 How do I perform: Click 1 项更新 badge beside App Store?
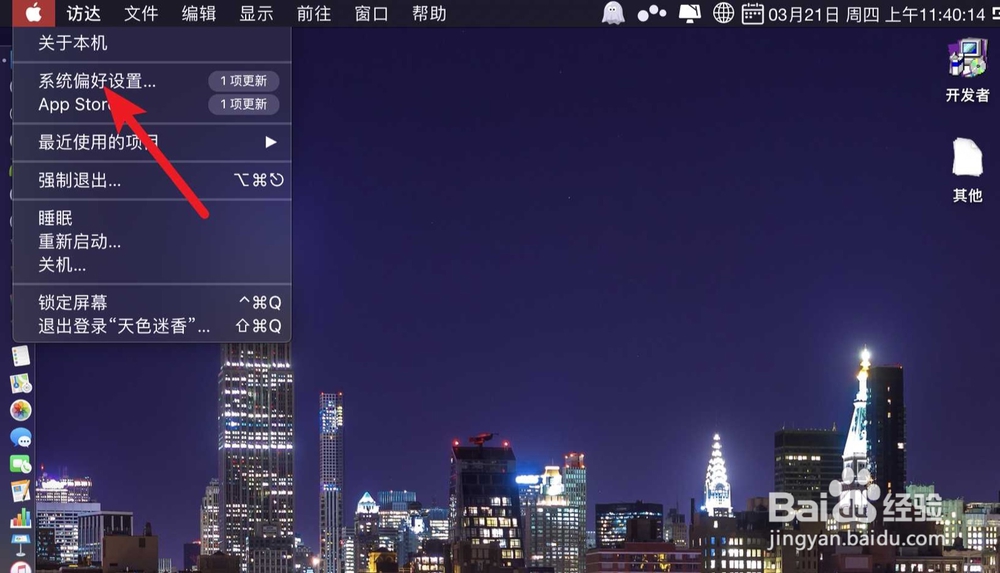point(244,105)
